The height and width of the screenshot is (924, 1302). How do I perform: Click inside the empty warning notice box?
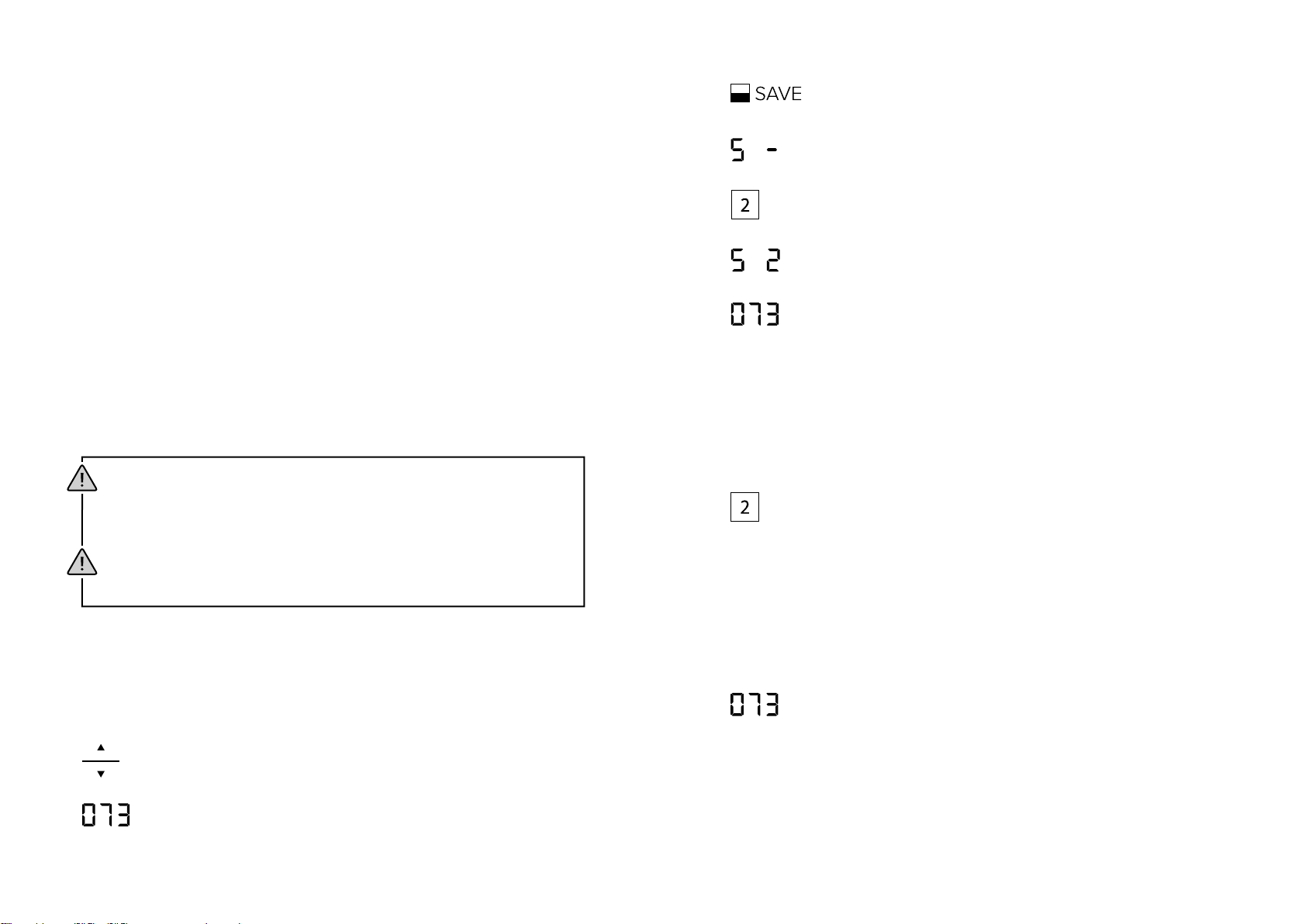point(333,532)
